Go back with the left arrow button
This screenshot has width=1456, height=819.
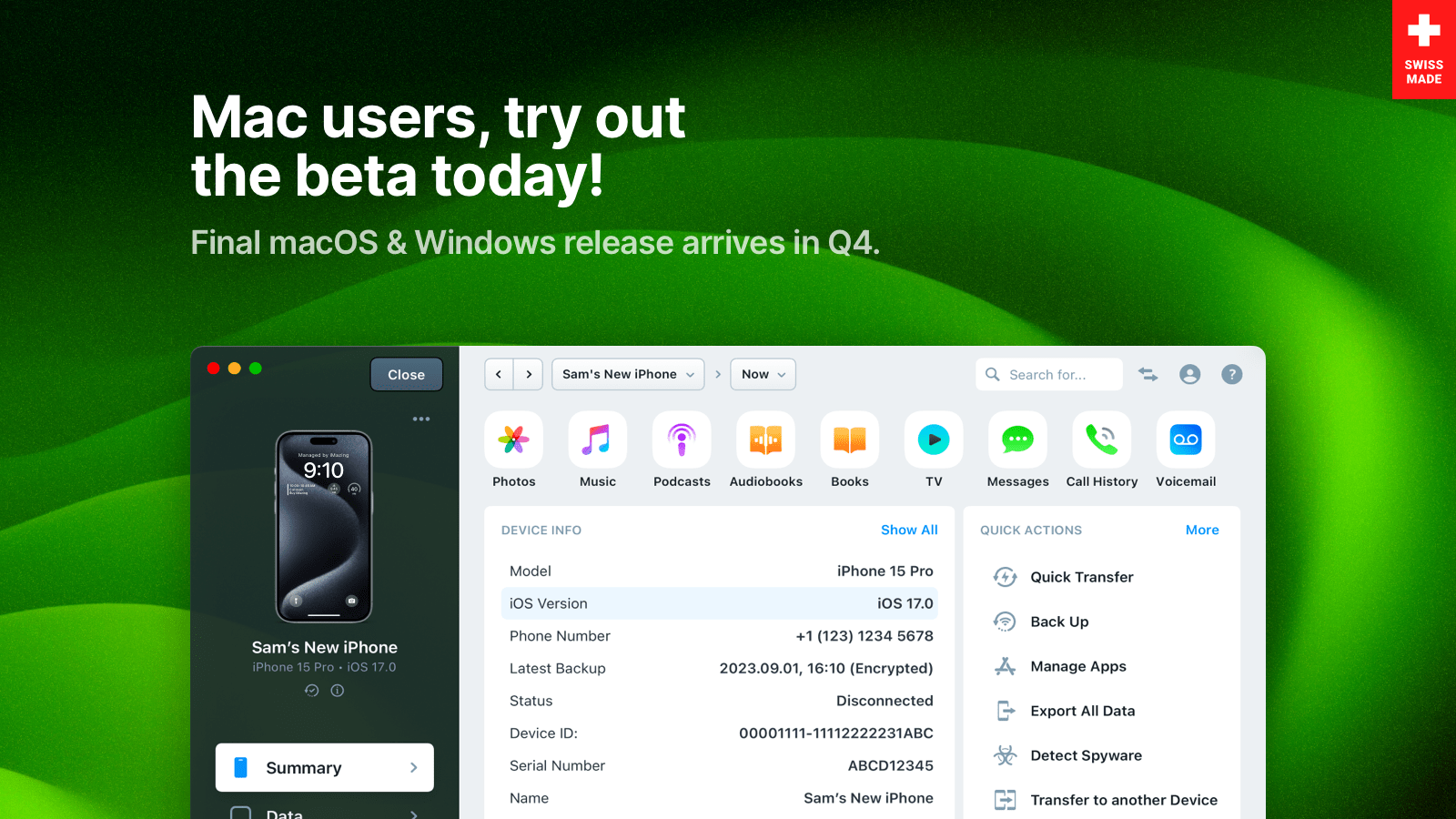(x=499, y=374)
